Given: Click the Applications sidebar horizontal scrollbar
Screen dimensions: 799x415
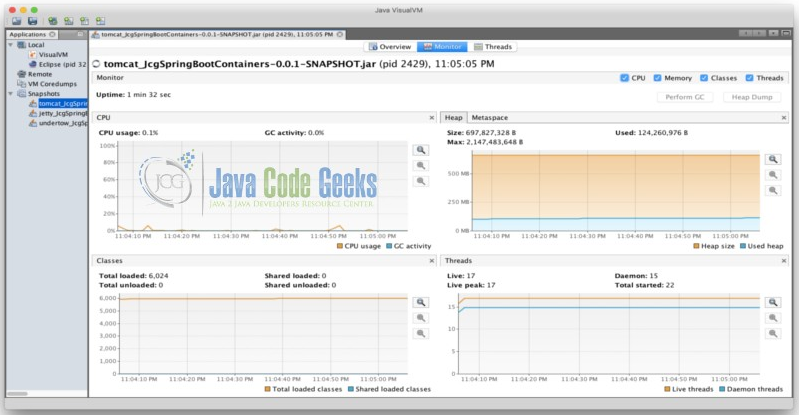Looking at the screenshot, I should [x=17, y=394].
